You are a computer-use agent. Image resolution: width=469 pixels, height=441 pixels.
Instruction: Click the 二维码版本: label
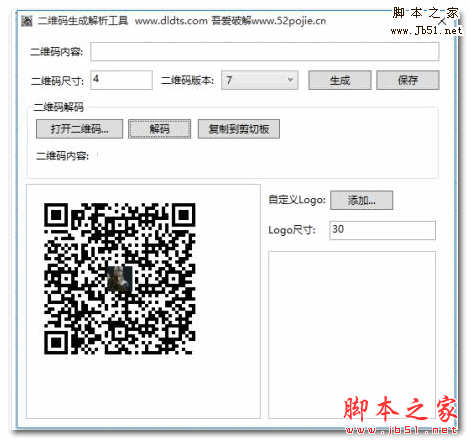tap(188, 80)
